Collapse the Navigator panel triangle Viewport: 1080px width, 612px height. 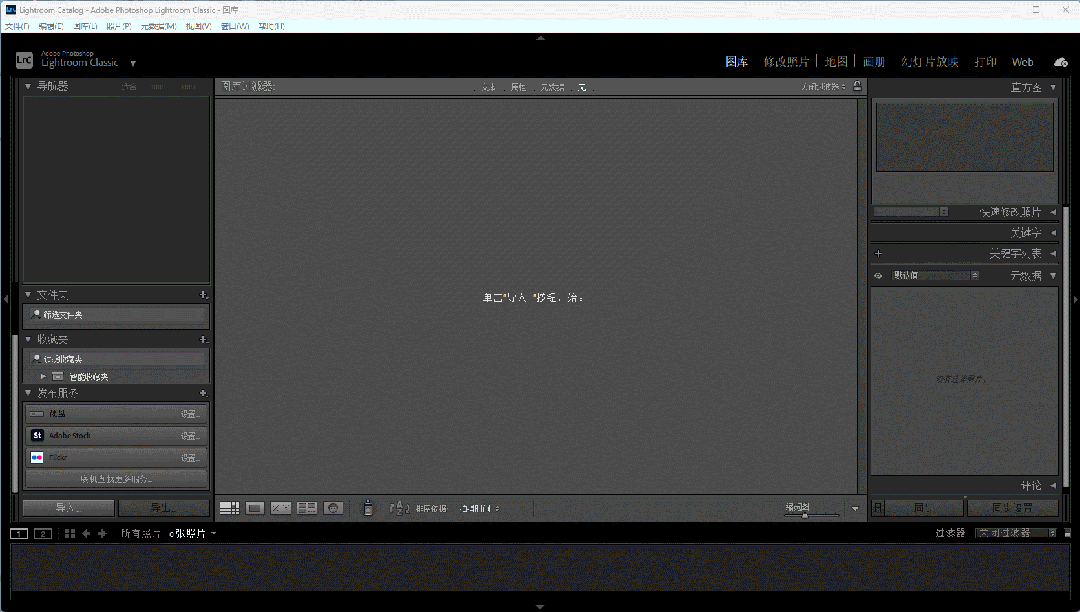[x=28, y=86]
